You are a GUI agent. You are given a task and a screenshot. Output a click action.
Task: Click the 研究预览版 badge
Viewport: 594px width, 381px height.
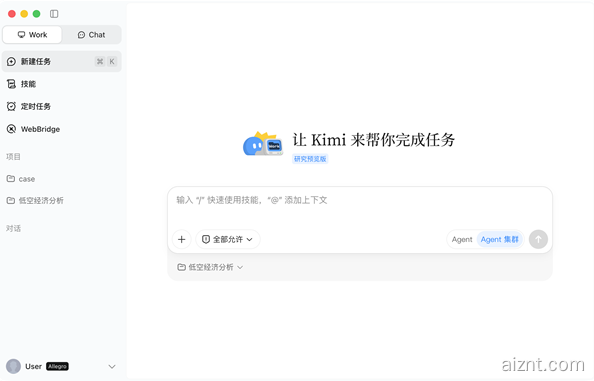point(310,159)
